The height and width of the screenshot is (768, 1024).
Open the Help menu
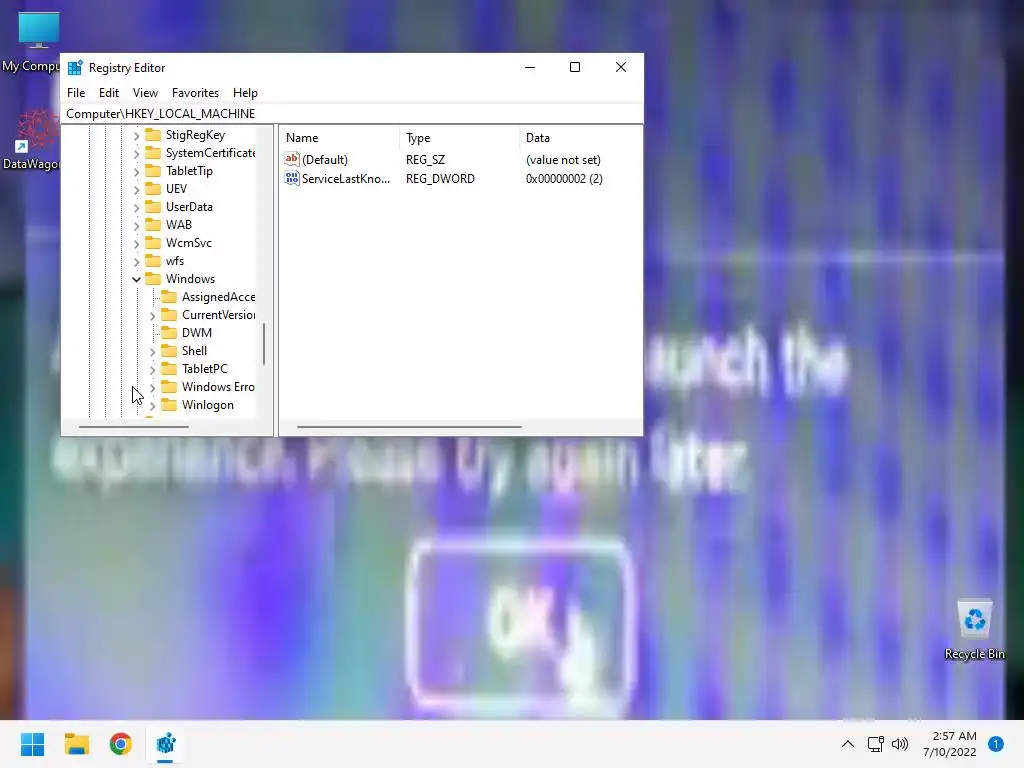click(245, 93)
